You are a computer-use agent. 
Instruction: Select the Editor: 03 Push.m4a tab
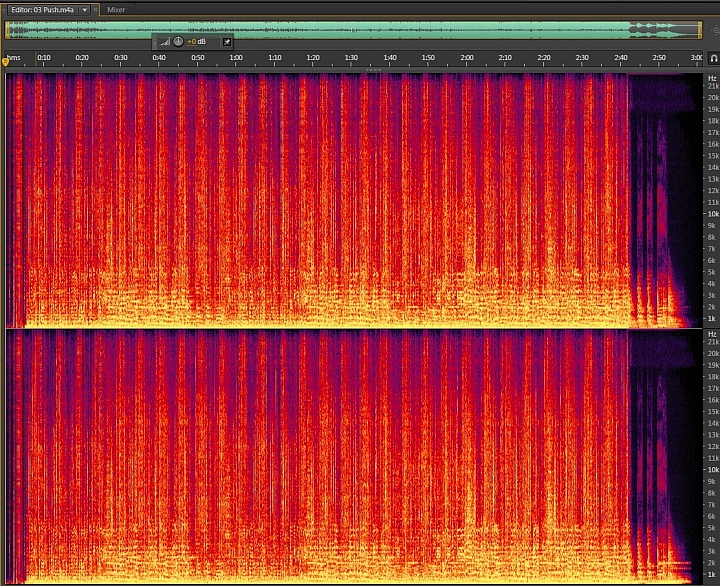point(42,10)
